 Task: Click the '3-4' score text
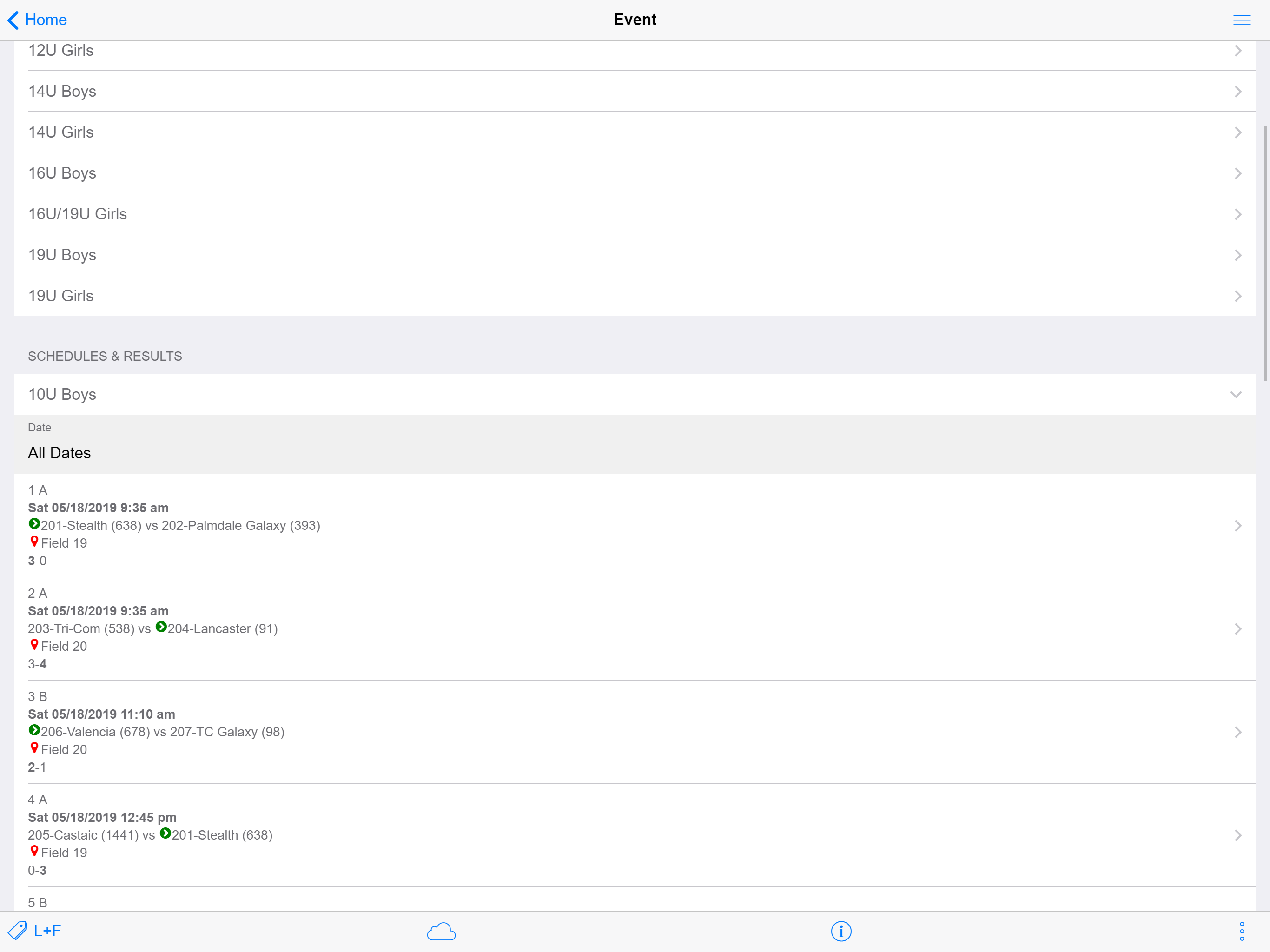tap(37, 664)
